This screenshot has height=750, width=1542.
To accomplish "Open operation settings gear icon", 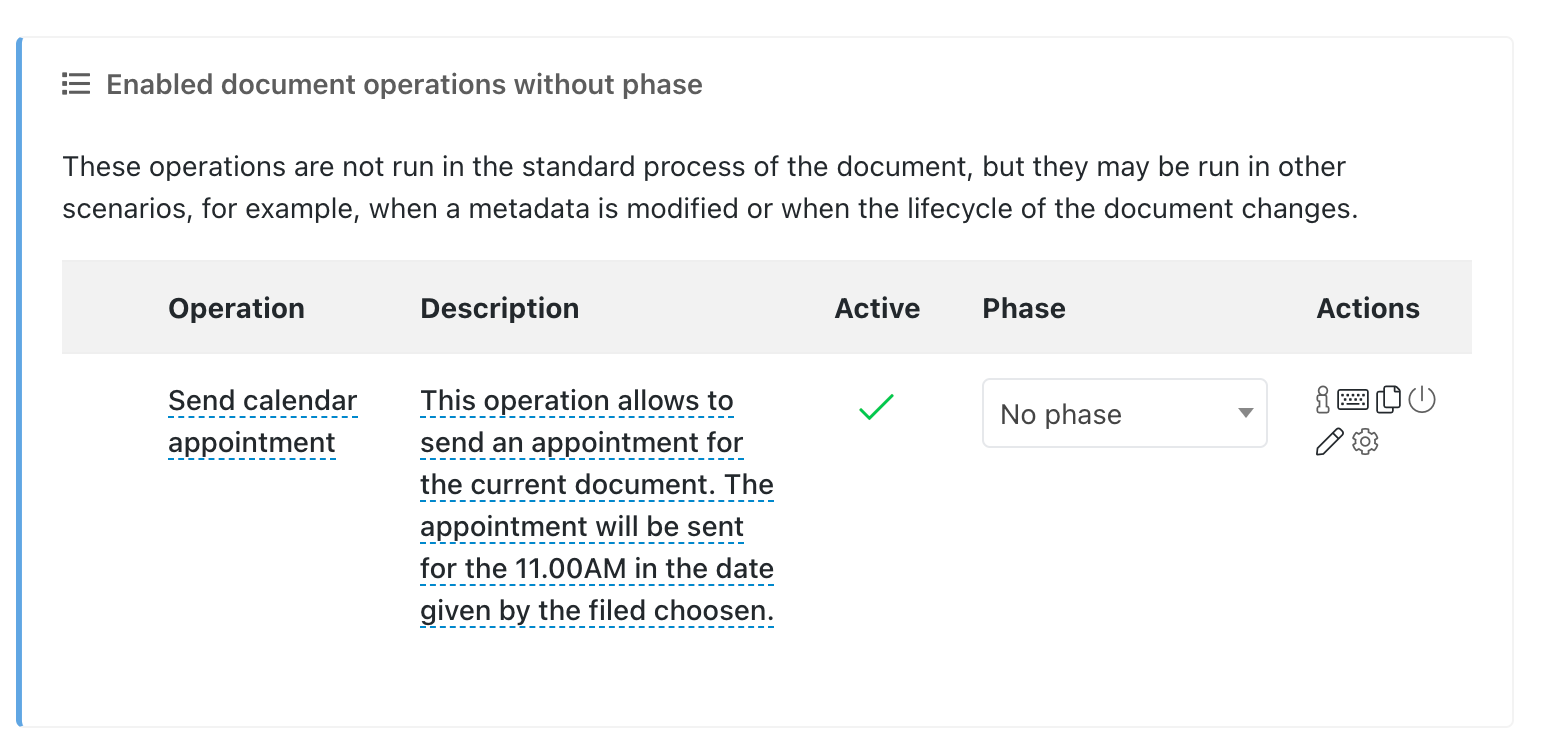I will click(x=1365, y=441).
